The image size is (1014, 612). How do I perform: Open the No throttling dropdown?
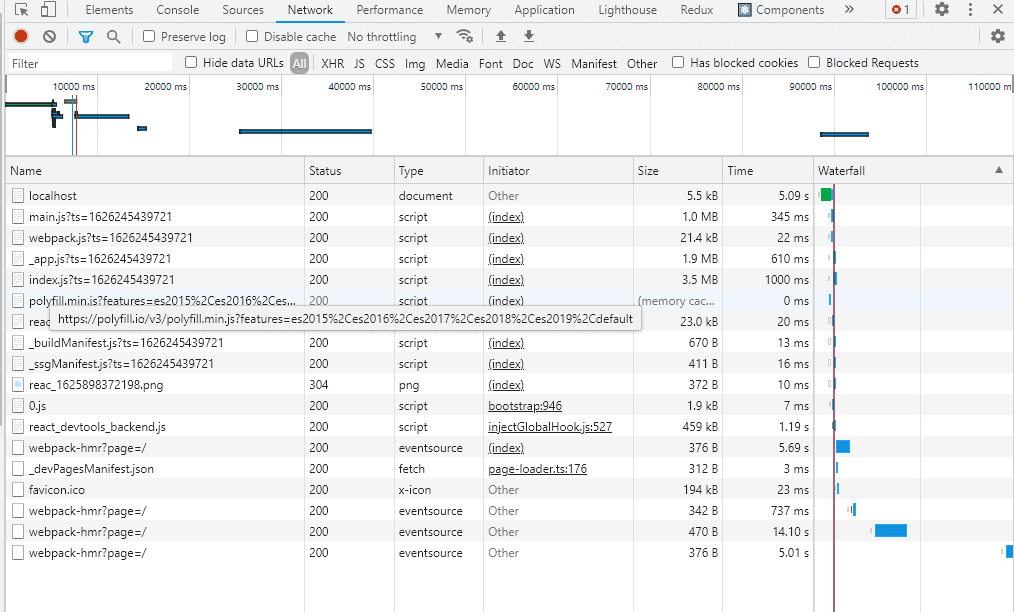395,37
